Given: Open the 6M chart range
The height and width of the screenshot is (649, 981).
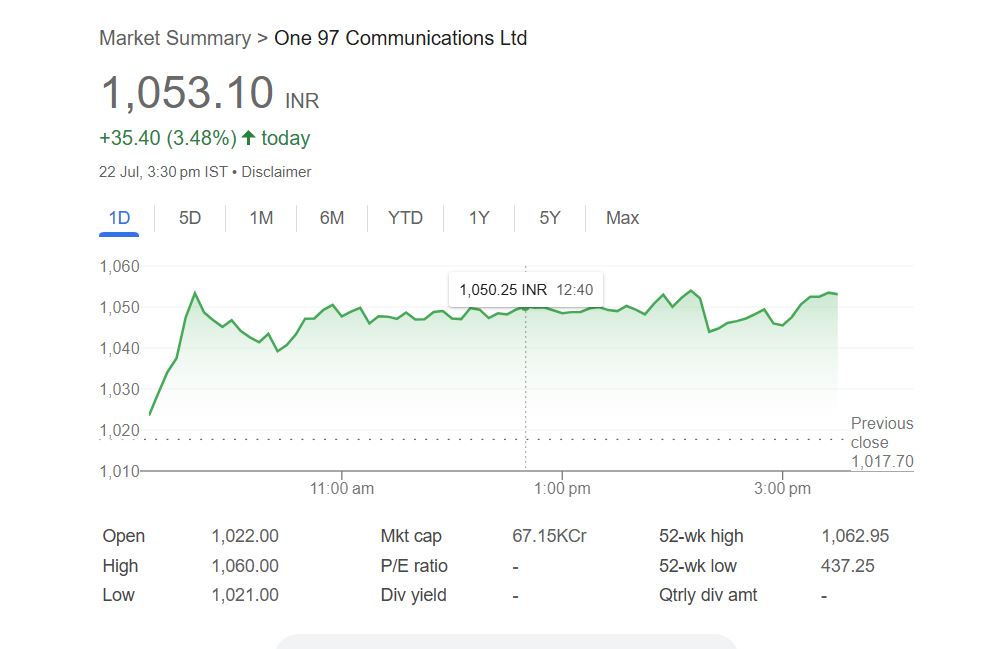Looking at the screenshot, I should [x=332, y=218].
